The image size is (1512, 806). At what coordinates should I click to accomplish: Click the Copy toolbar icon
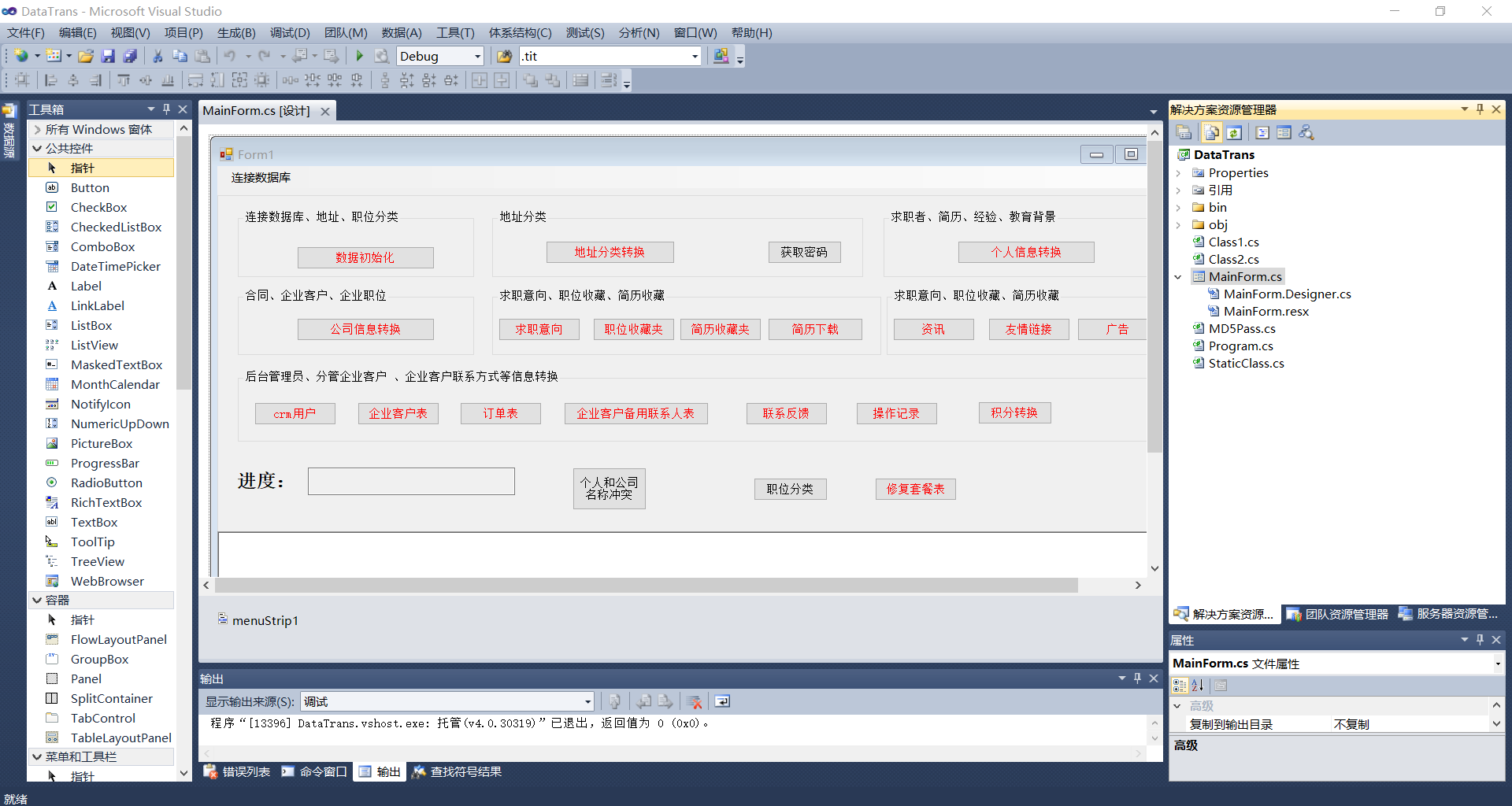180,56
